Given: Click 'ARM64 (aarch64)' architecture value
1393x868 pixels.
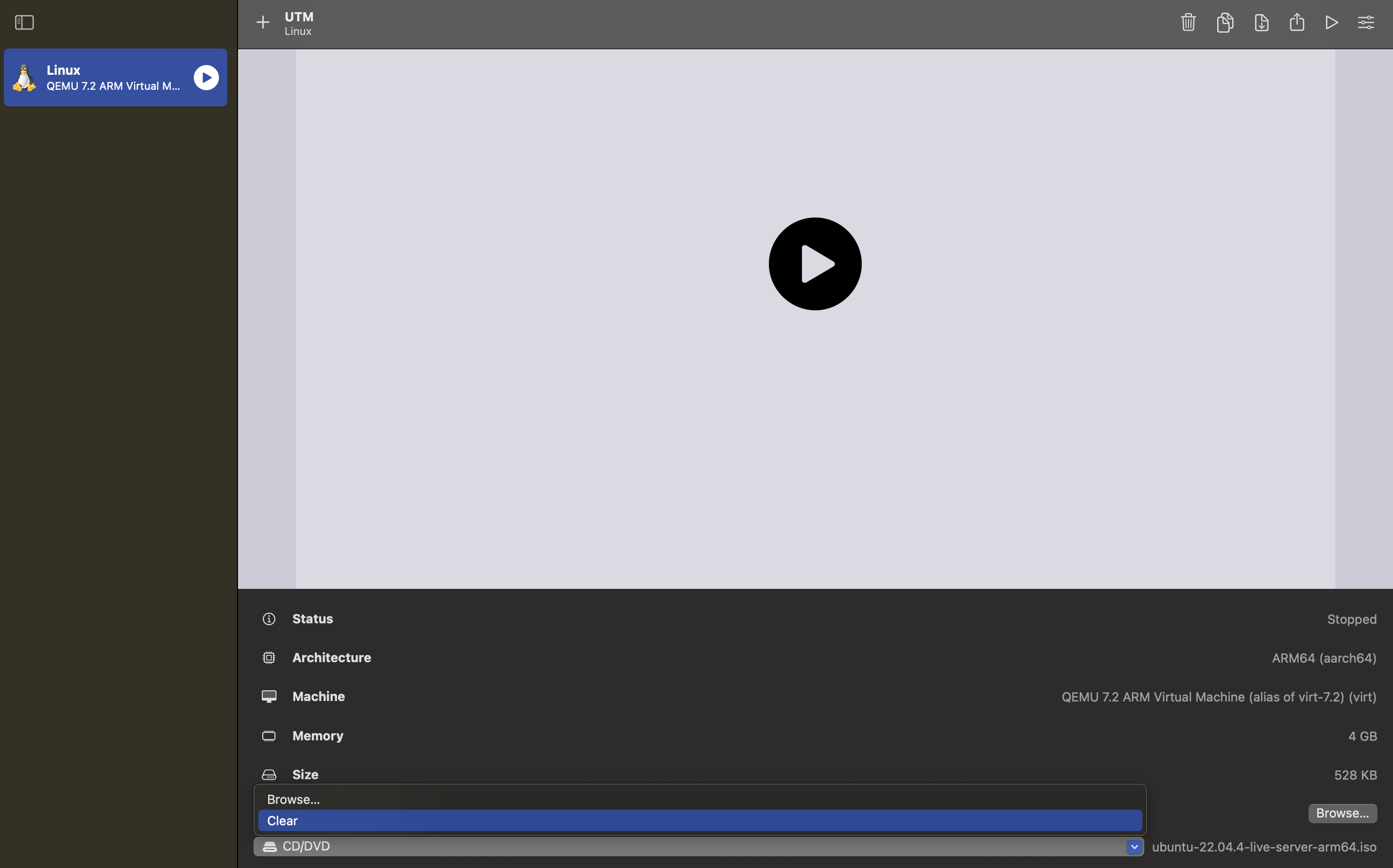Looking at the screenshot, I should [x=1324, y=658].
